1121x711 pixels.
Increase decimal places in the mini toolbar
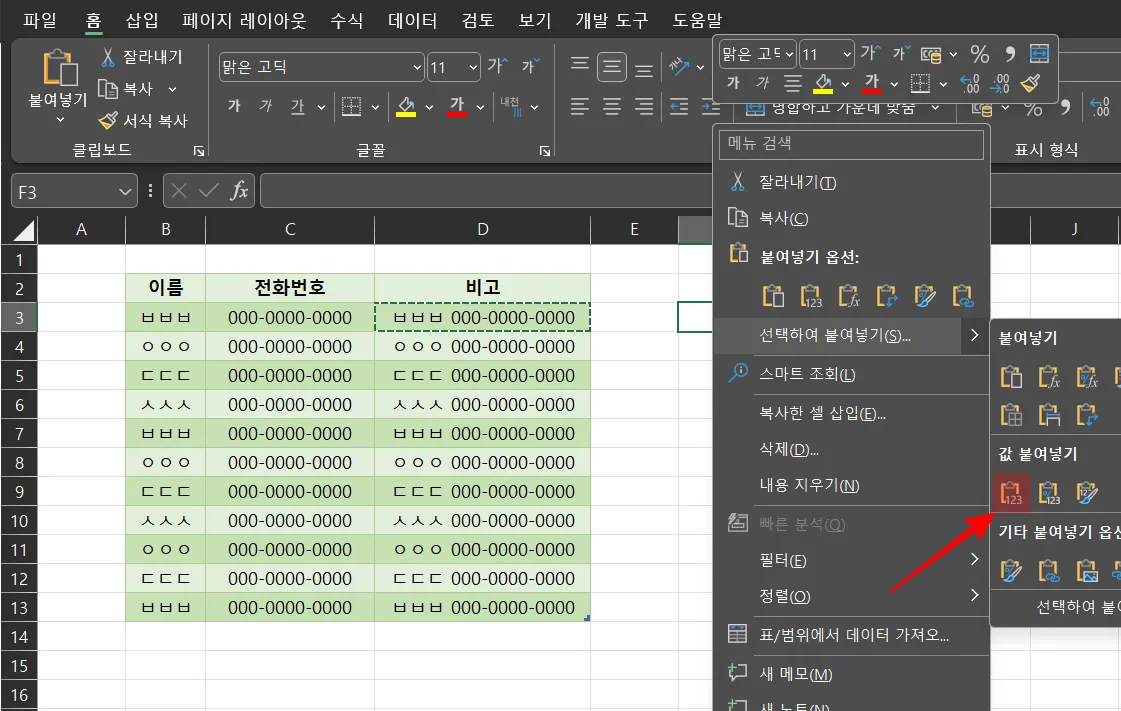(969, 84)
